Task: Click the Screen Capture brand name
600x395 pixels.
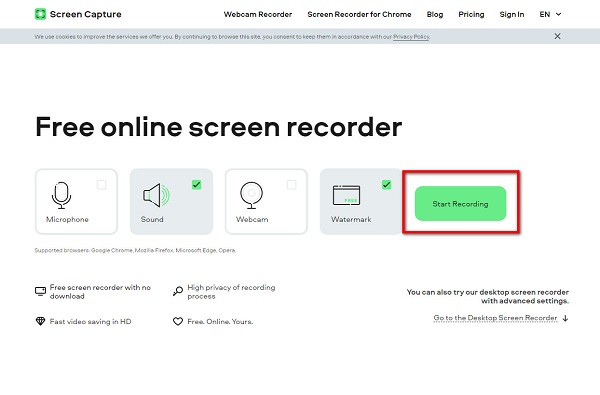Action: coord(86,14)
